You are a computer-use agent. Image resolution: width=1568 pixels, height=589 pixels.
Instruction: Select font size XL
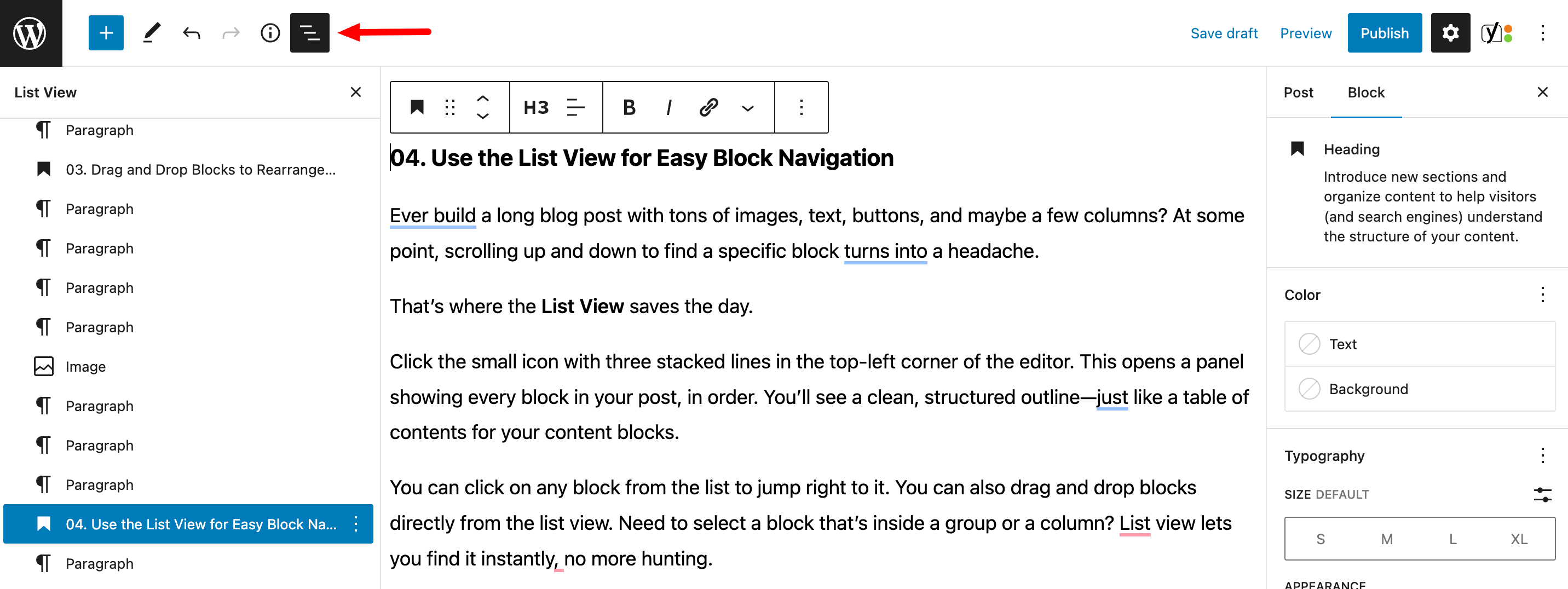[1519, 539]
